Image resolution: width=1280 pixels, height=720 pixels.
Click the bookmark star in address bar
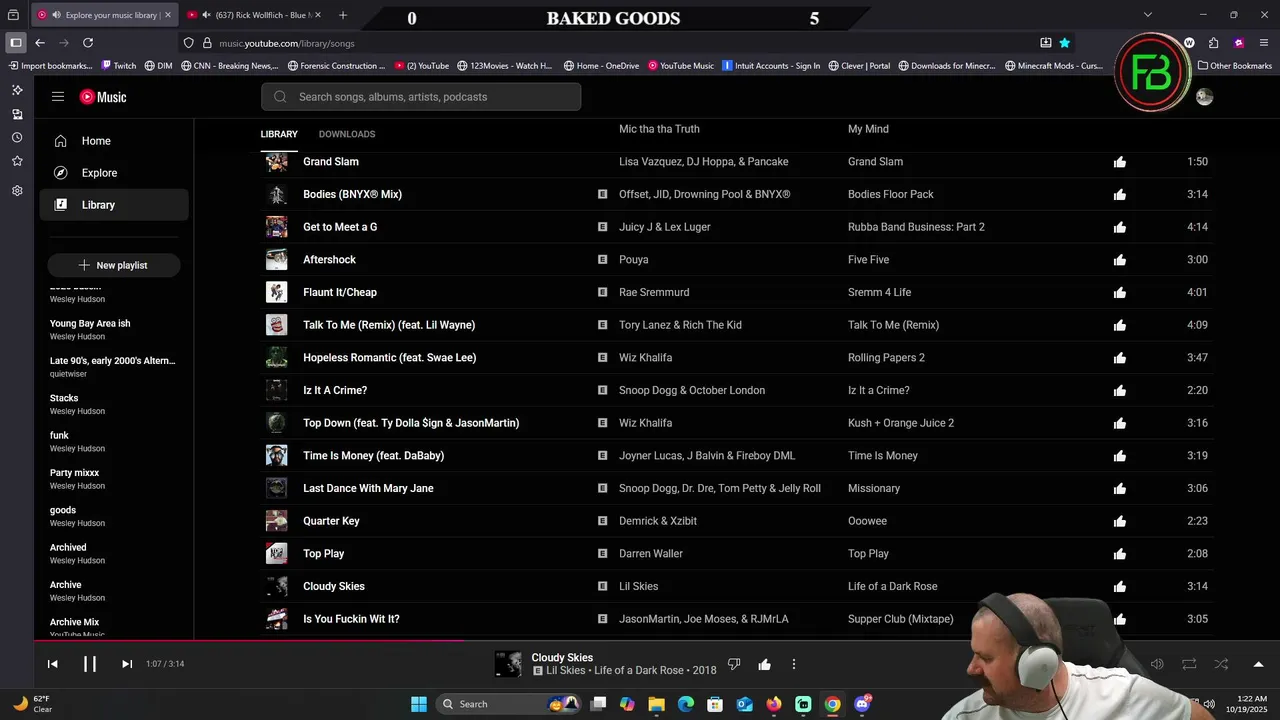(1065, 43)
